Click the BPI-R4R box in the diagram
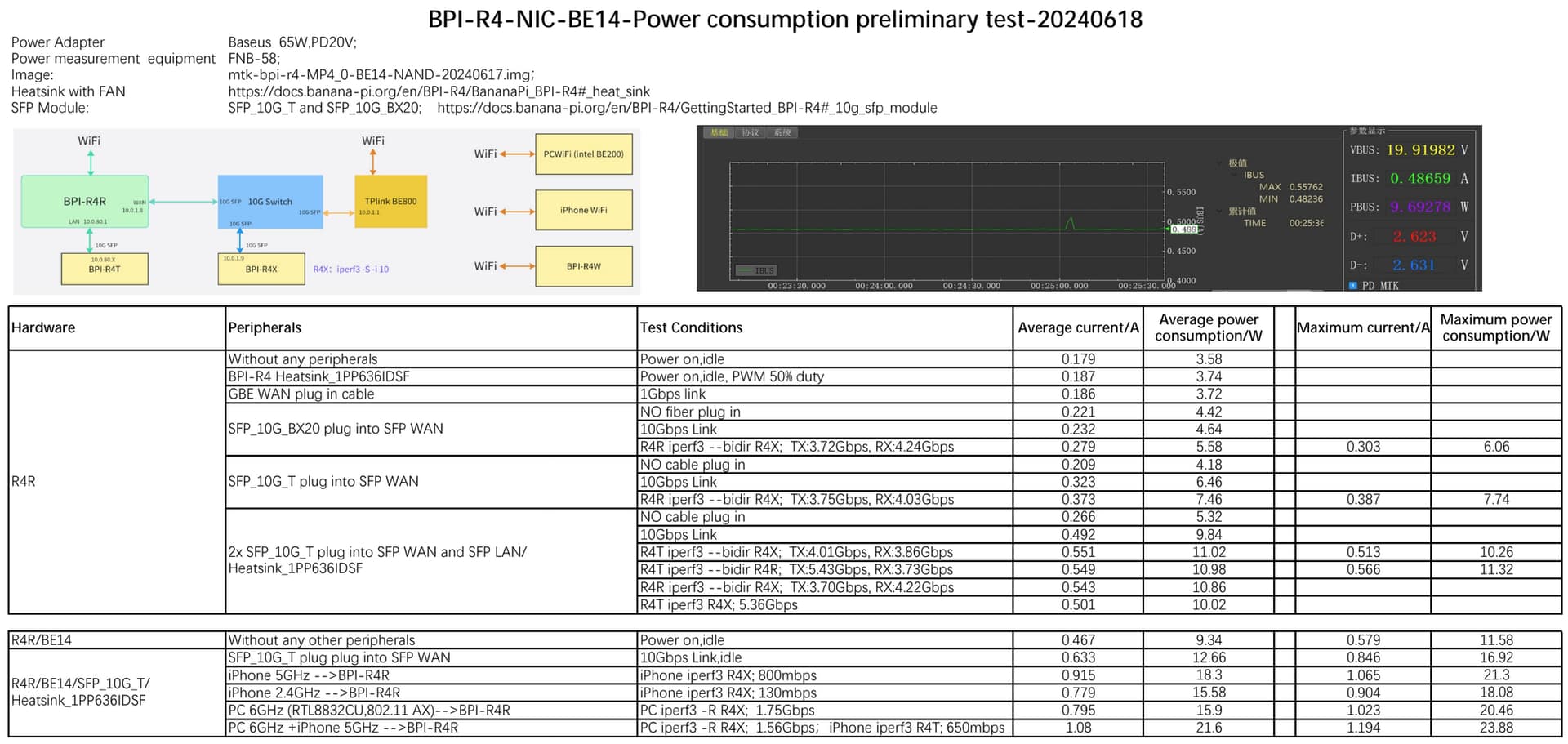1568x744 pixels. [x=85, y=201]
